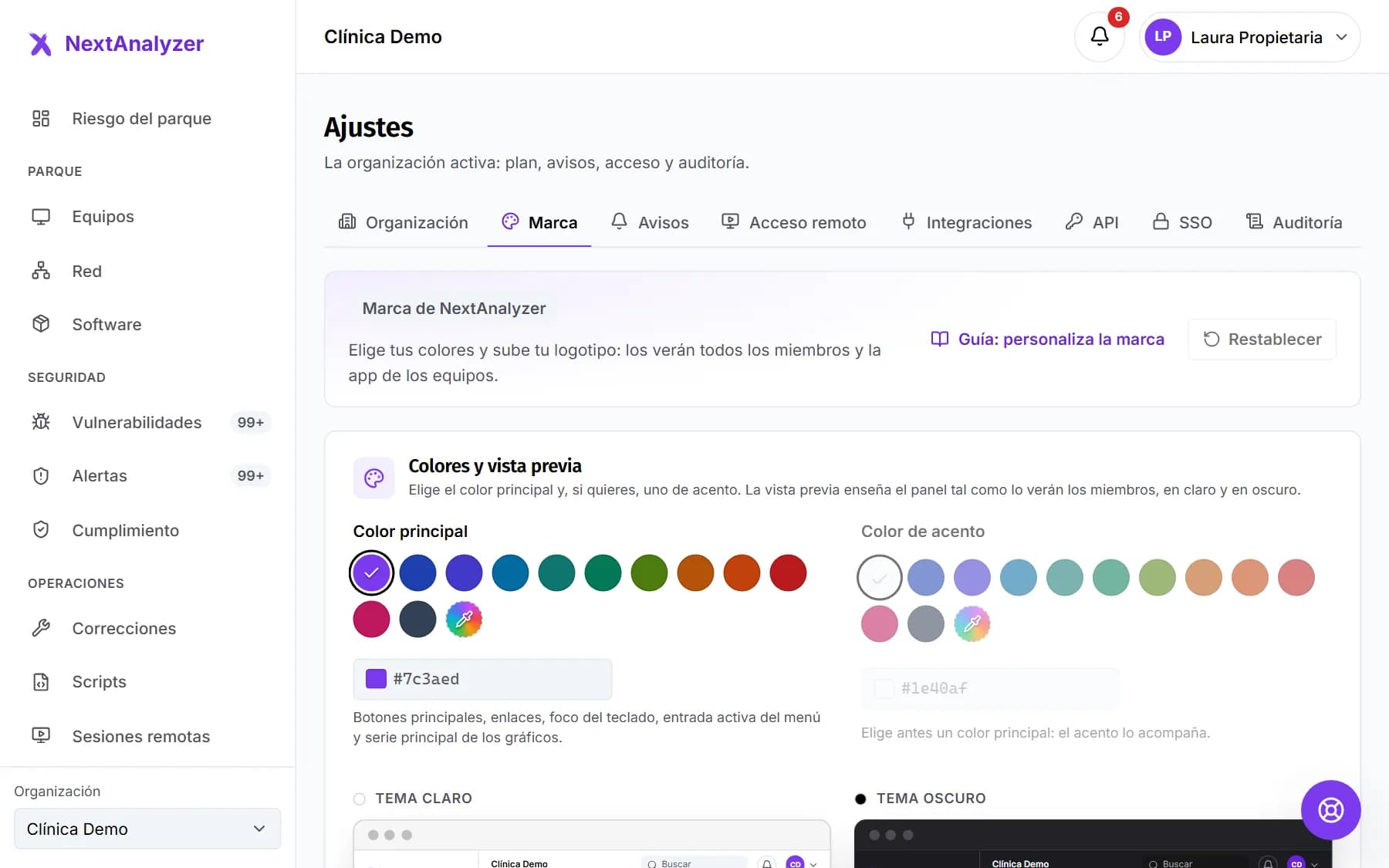Viewport: 1389px width, 868px height.
Task: Choose the pink accent color swatch
Action: 880,624
